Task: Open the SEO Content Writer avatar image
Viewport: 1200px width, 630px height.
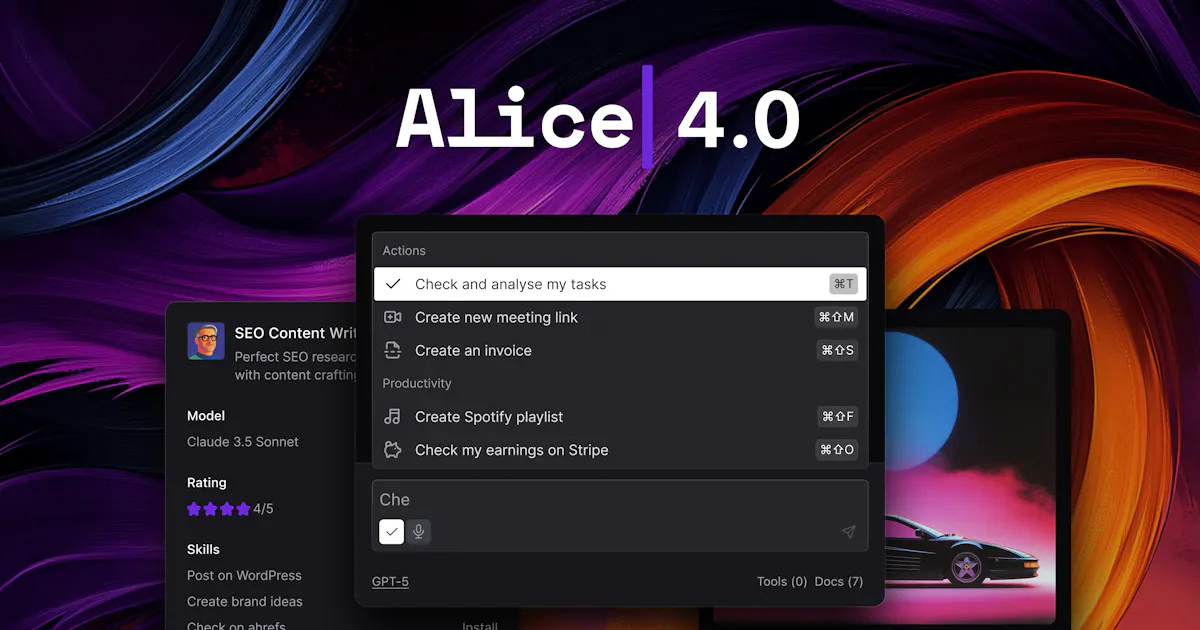Action: [206, 342]
